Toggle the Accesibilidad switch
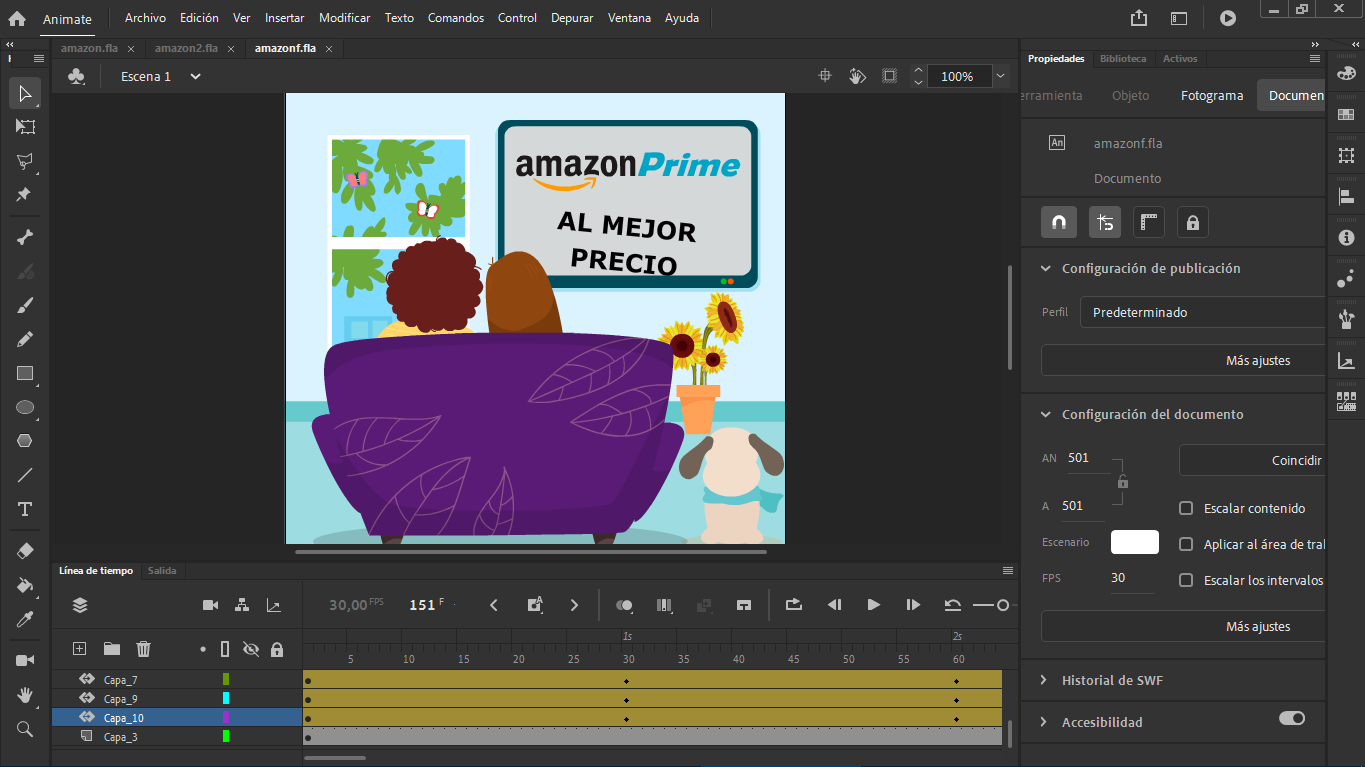The height and width of the screenshot is (767, 1365). click(x=1292, y=718)
